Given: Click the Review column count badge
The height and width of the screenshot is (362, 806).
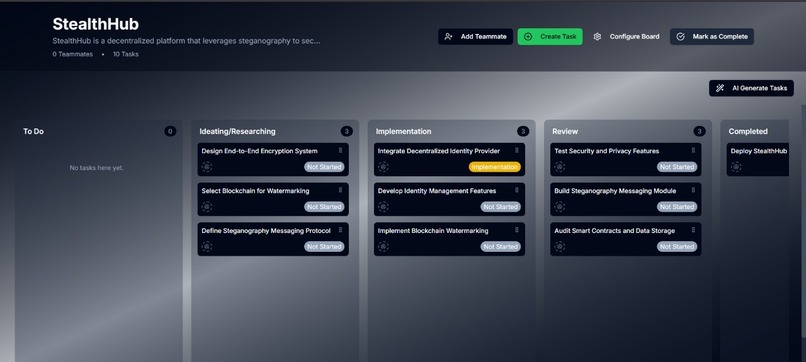Looking at the screenshot, I should click(x=699, y=131).
